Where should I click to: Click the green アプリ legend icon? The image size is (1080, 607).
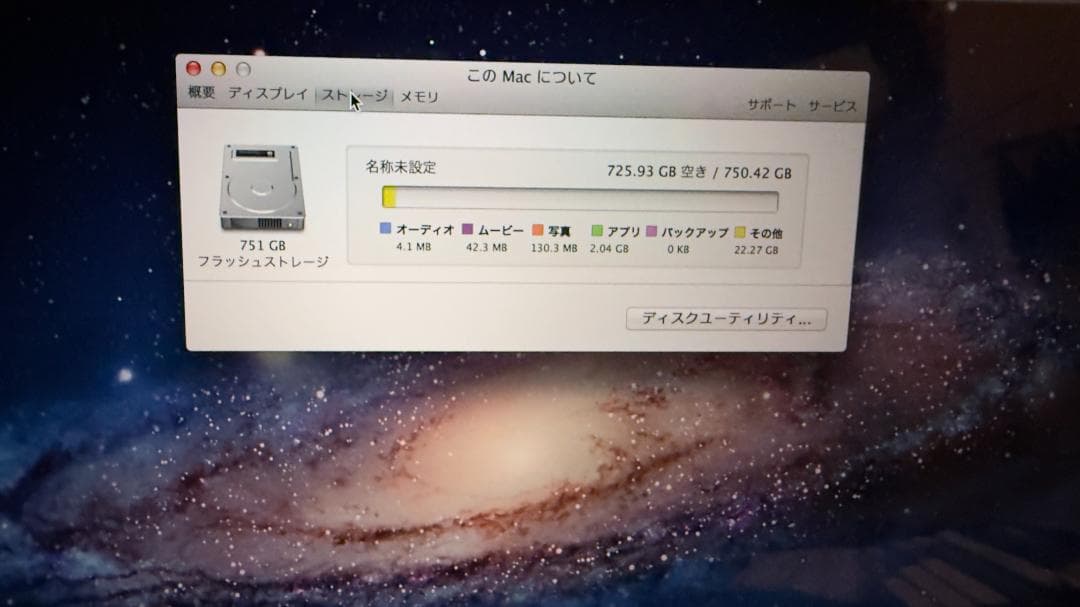pyautogui.click(x=598, y=229)
